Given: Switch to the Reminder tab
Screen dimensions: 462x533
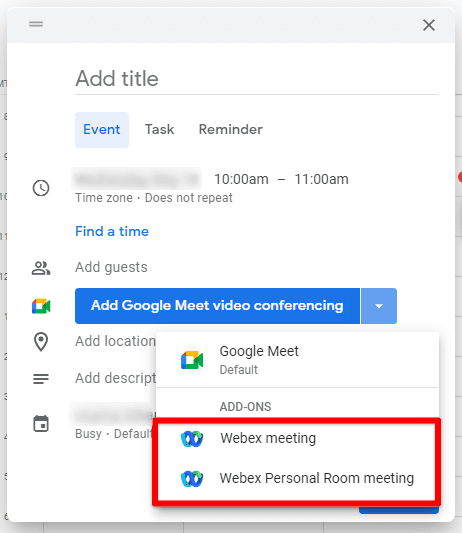Looking at the screenshot, I should tap(230, 130).
